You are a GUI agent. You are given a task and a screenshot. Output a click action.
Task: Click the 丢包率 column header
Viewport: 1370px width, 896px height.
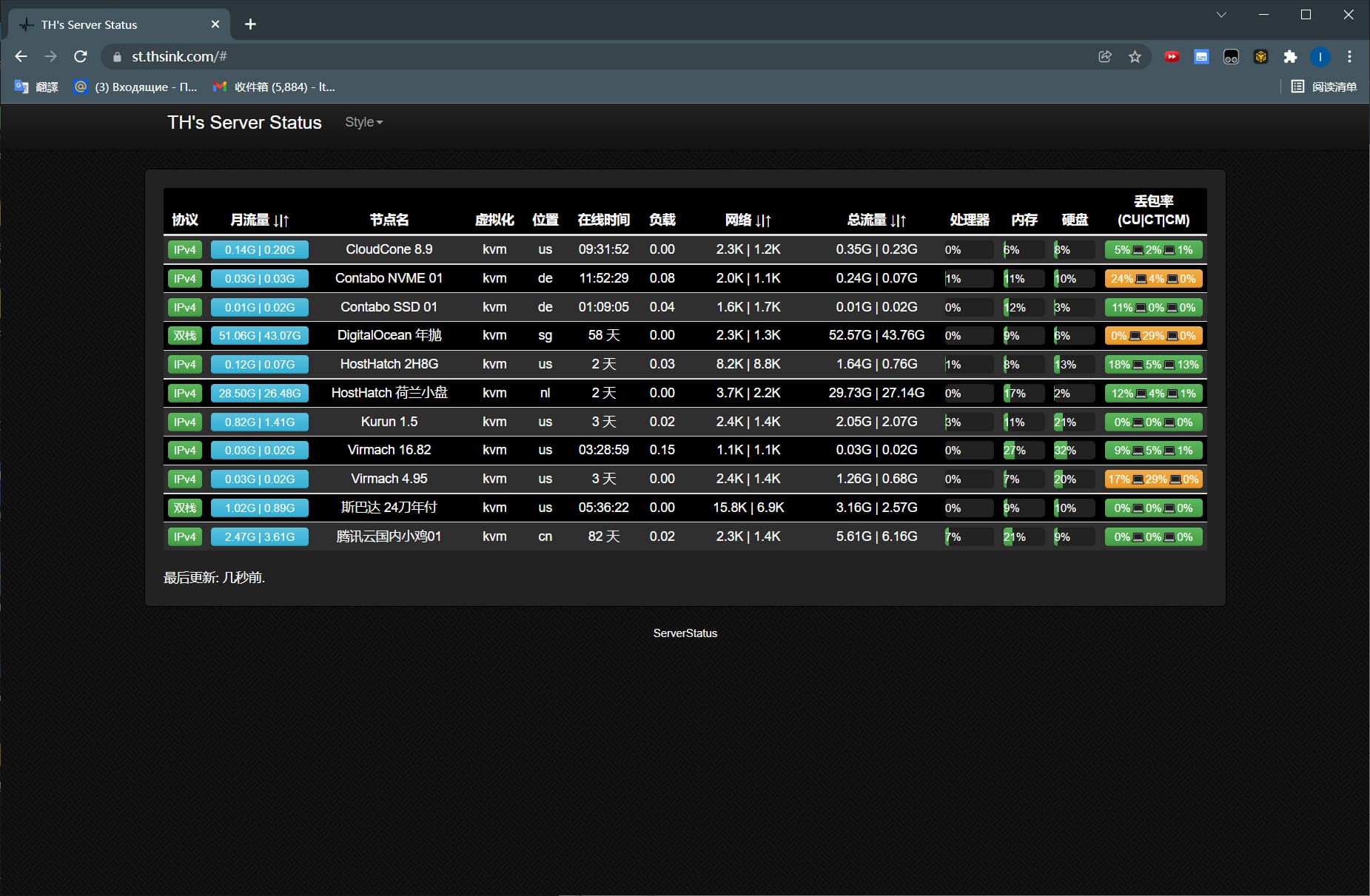tap(1153, 210)
